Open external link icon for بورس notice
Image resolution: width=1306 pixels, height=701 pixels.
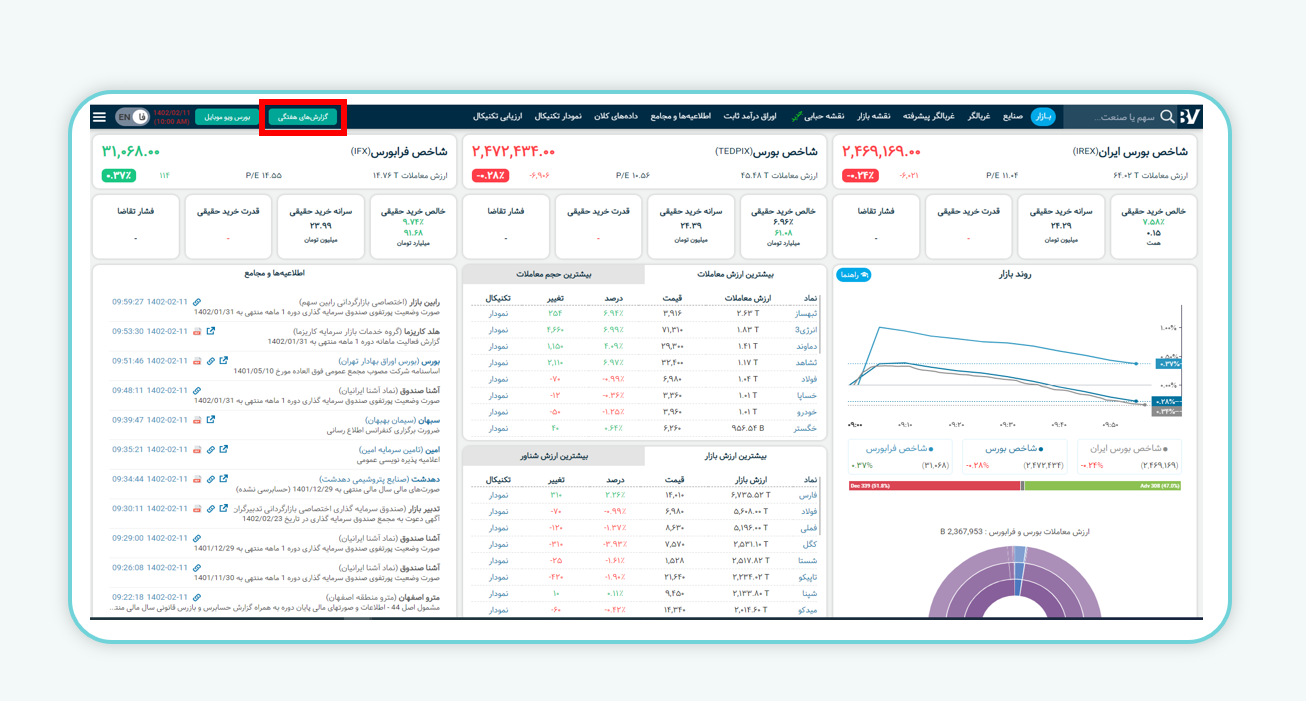coord(224,361)
